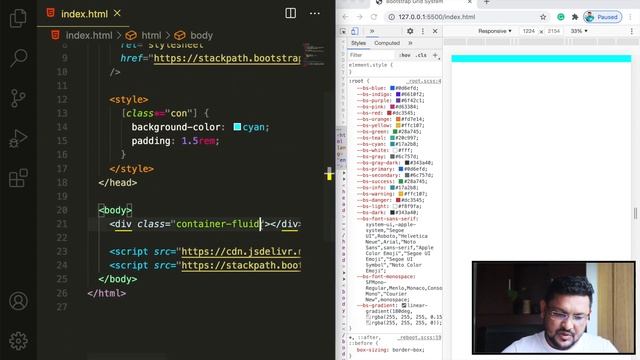Open the device toolbar more options menu
640x360 pixels.
(631, 31)
